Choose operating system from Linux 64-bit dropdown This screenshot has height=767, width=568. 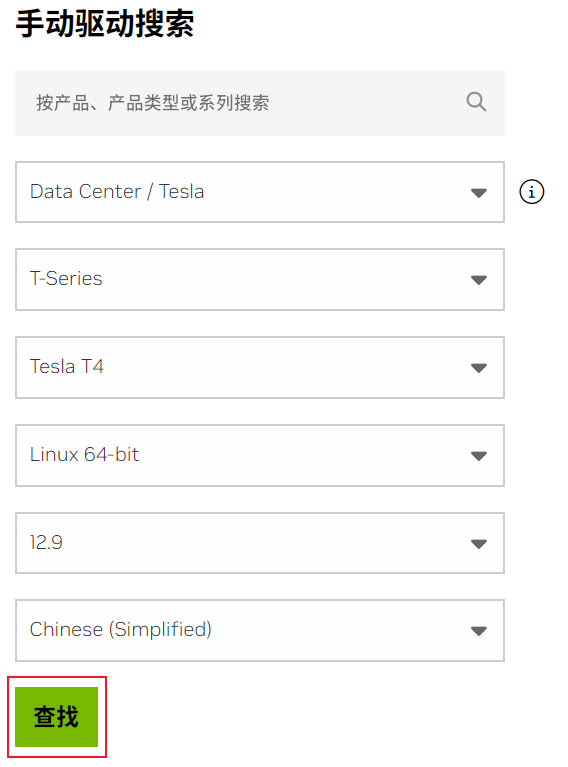pyautogui.click(x=260, y=455)
